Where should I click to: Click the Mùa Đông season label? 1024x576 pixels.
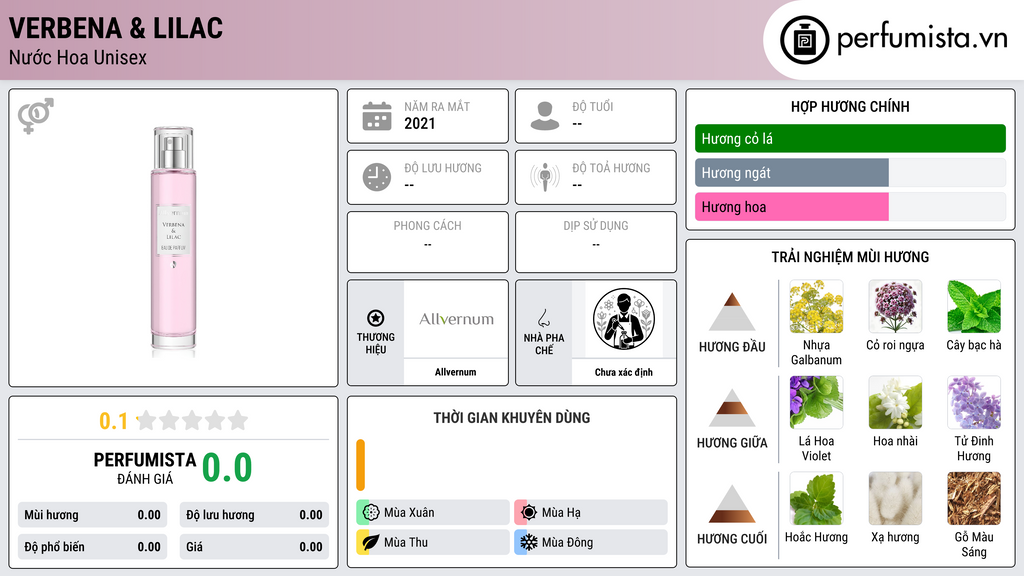point(567,542)
